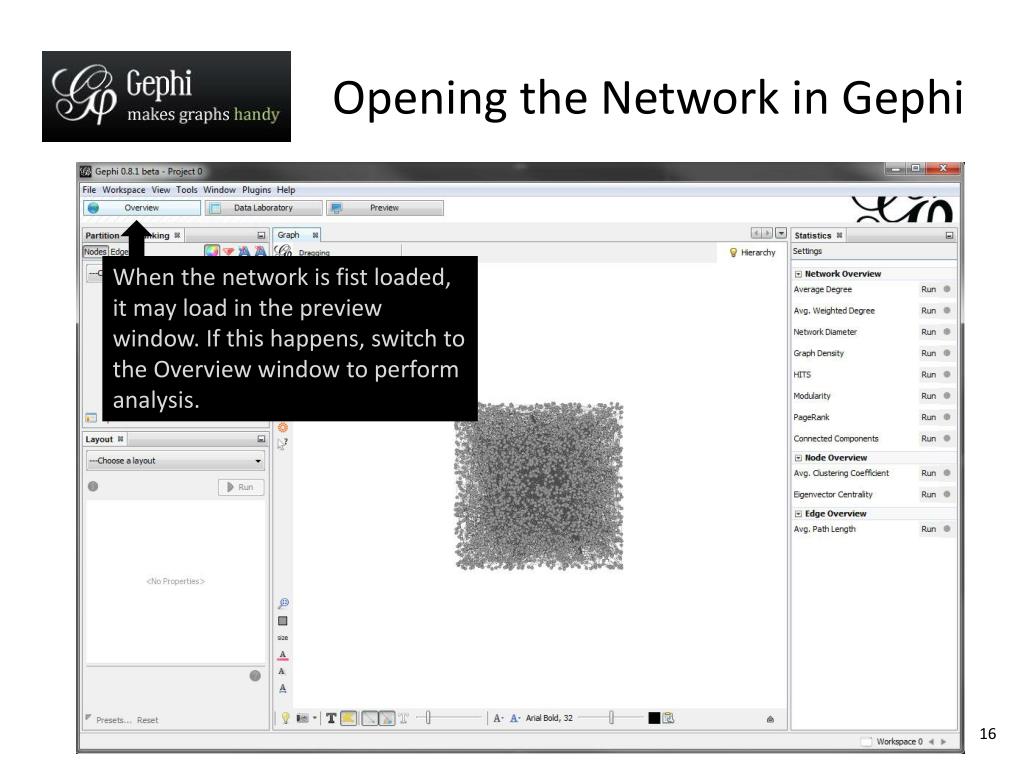Click the plain A label icon in the left toolbar
Screen dimensions: 1024x768
[282, 671]
